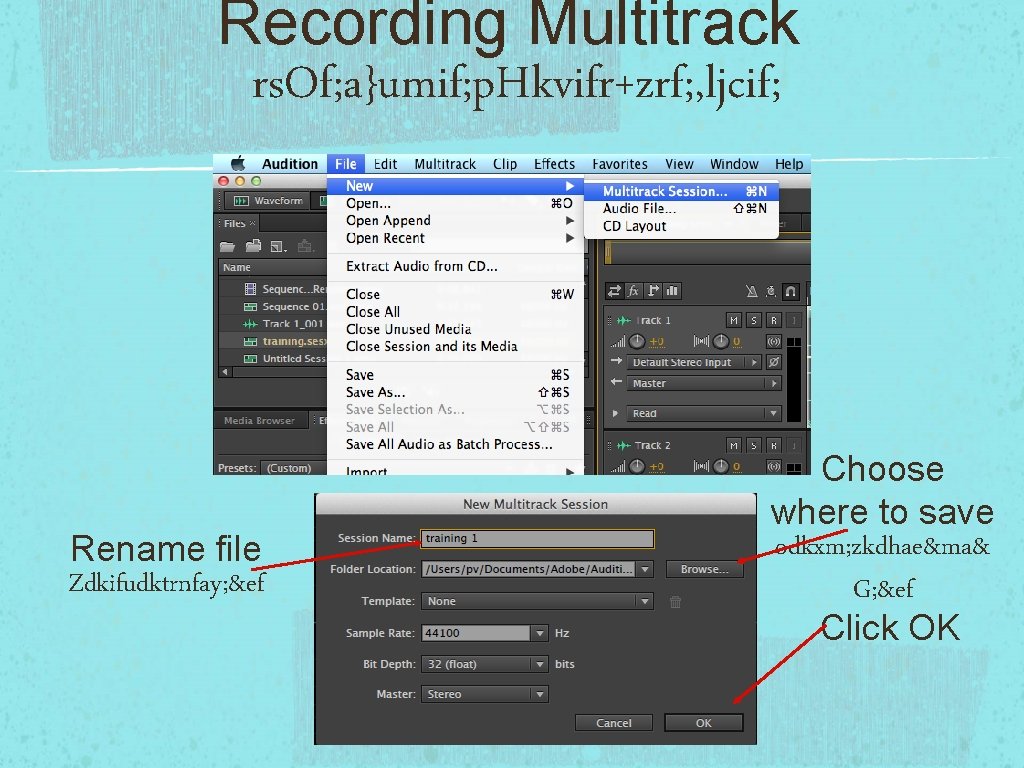Select Open… in File menu
The height and width of the screenshot is (768, 1024).
(x=455, y=203)
